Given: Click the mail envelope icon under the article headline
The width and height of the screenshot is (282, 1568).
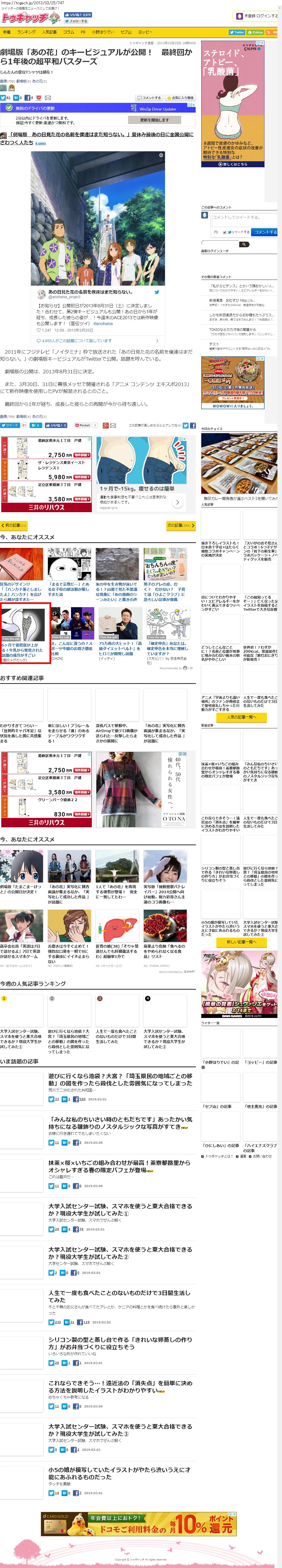Looking at the screenshot, I should (x=48, y=98).
